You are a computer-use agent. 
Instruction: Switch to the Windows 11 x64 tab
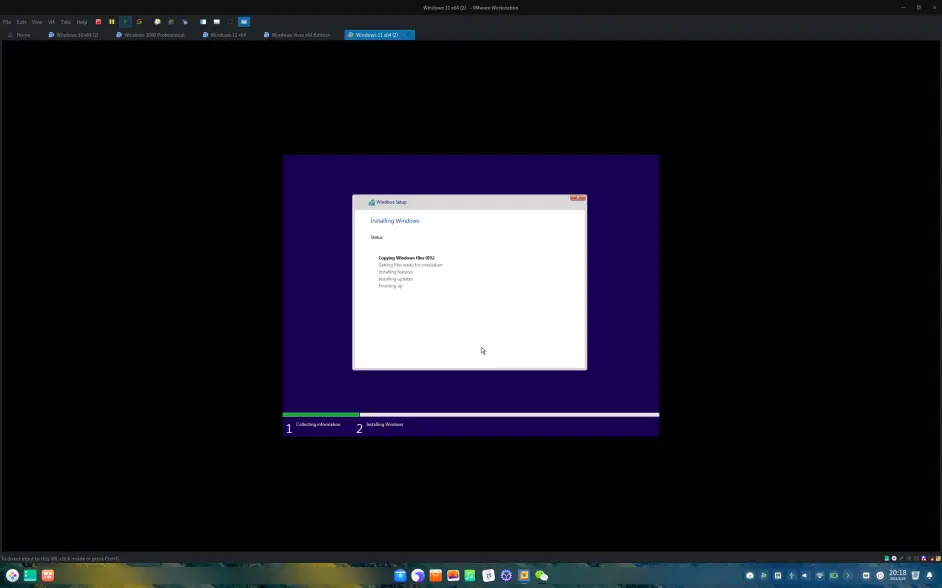tap(225, 35)
